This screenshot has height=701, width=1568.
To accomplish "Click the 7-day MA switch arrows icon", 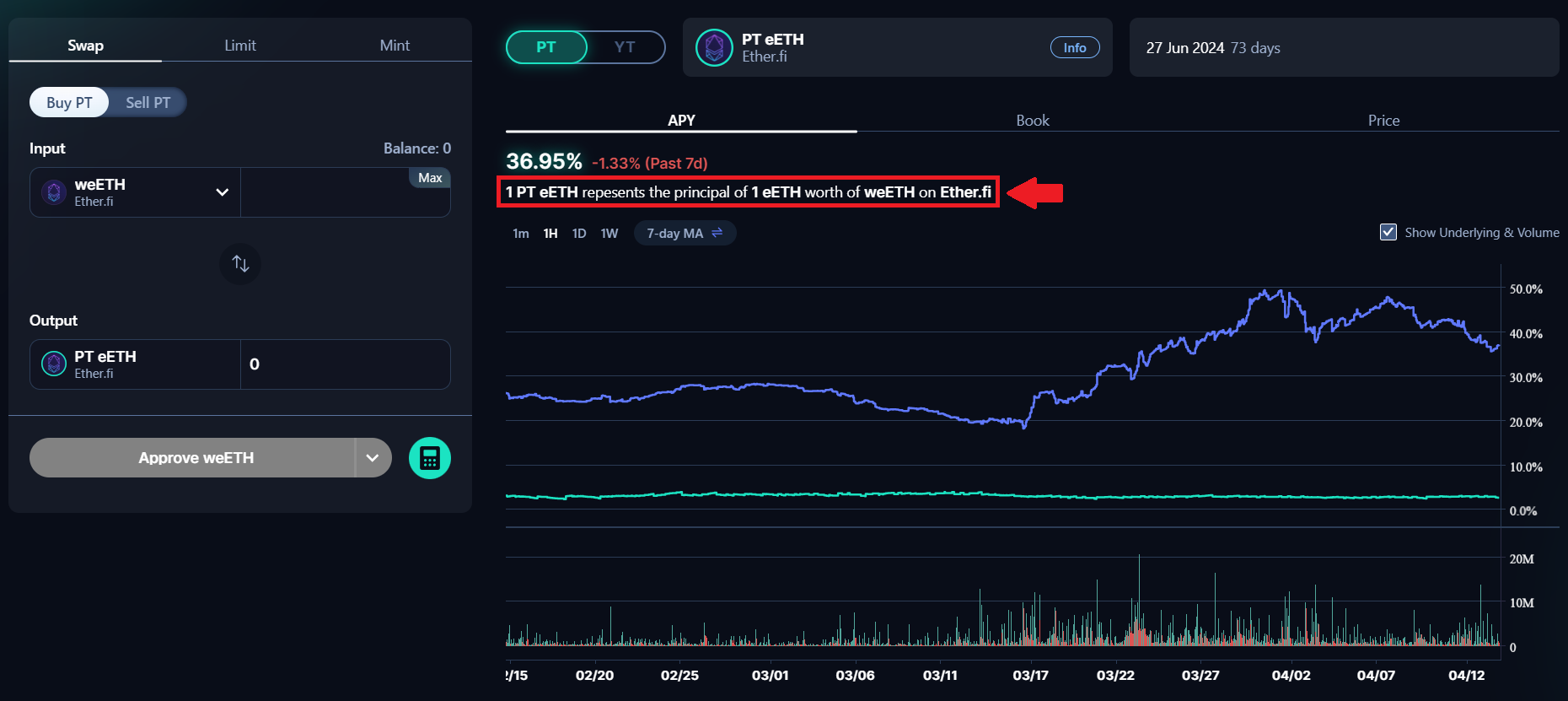I will [x=717, y=233].
